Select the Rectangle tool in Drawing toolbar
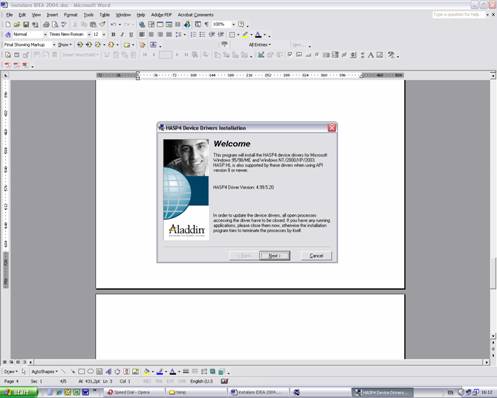The image size is (497, 398). [81, 371]
